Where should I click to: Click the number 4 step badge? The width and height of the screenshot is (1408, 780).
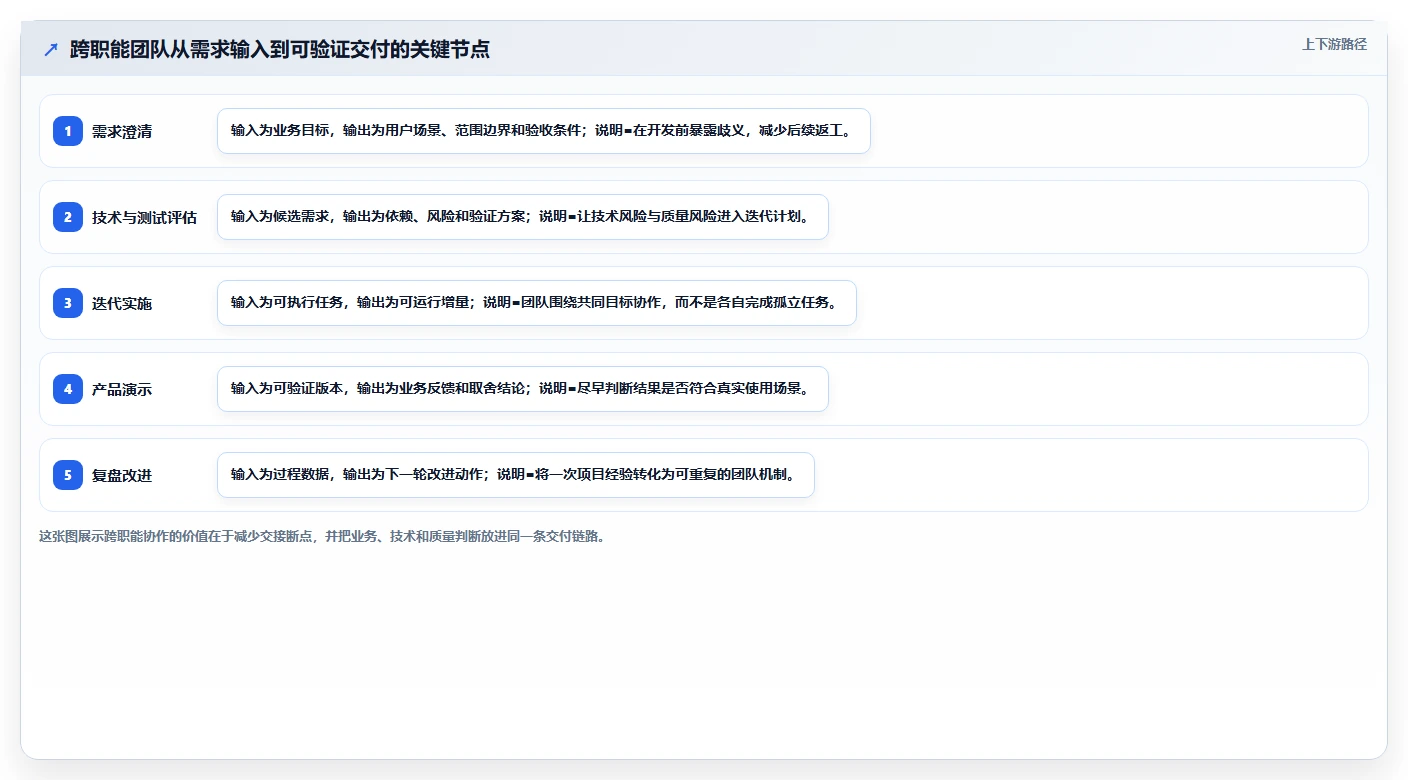point(68,389)
